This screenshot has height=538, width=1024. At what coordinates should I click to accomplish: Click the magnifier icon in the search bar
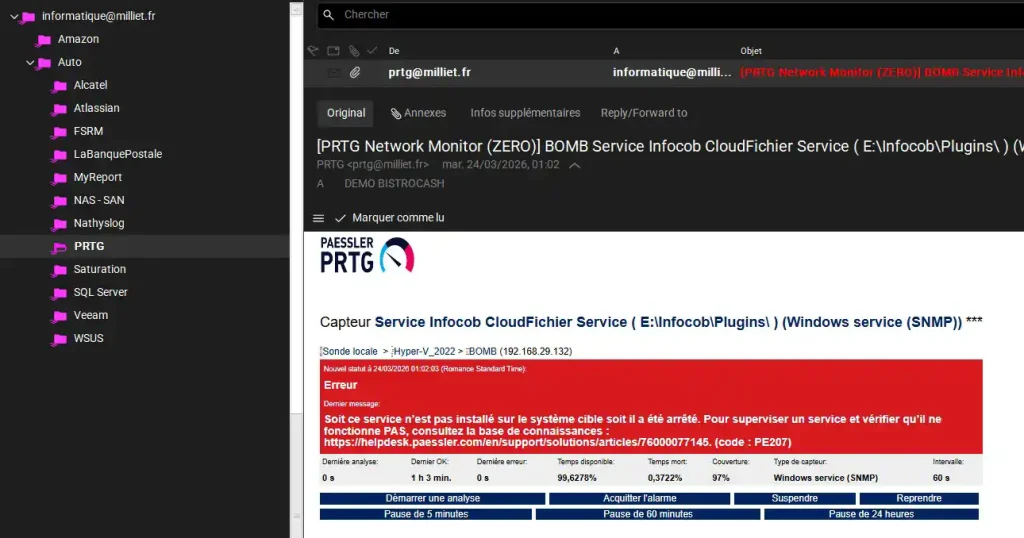(328, 14)
